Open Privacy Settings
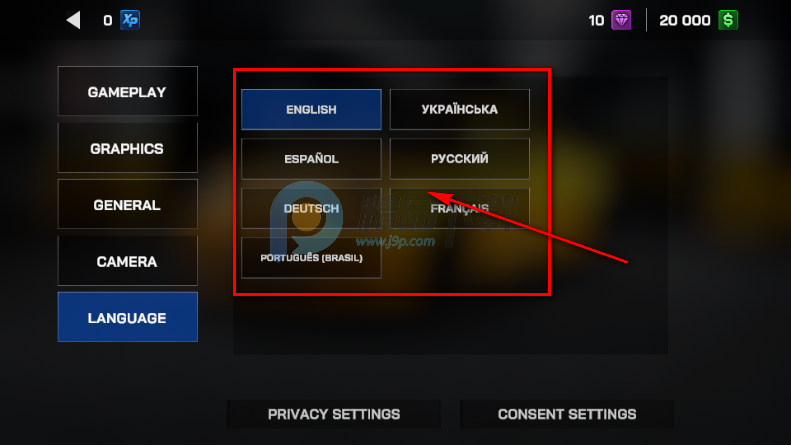791x445 pixels. pyautogui.click(x=334, y=414)
